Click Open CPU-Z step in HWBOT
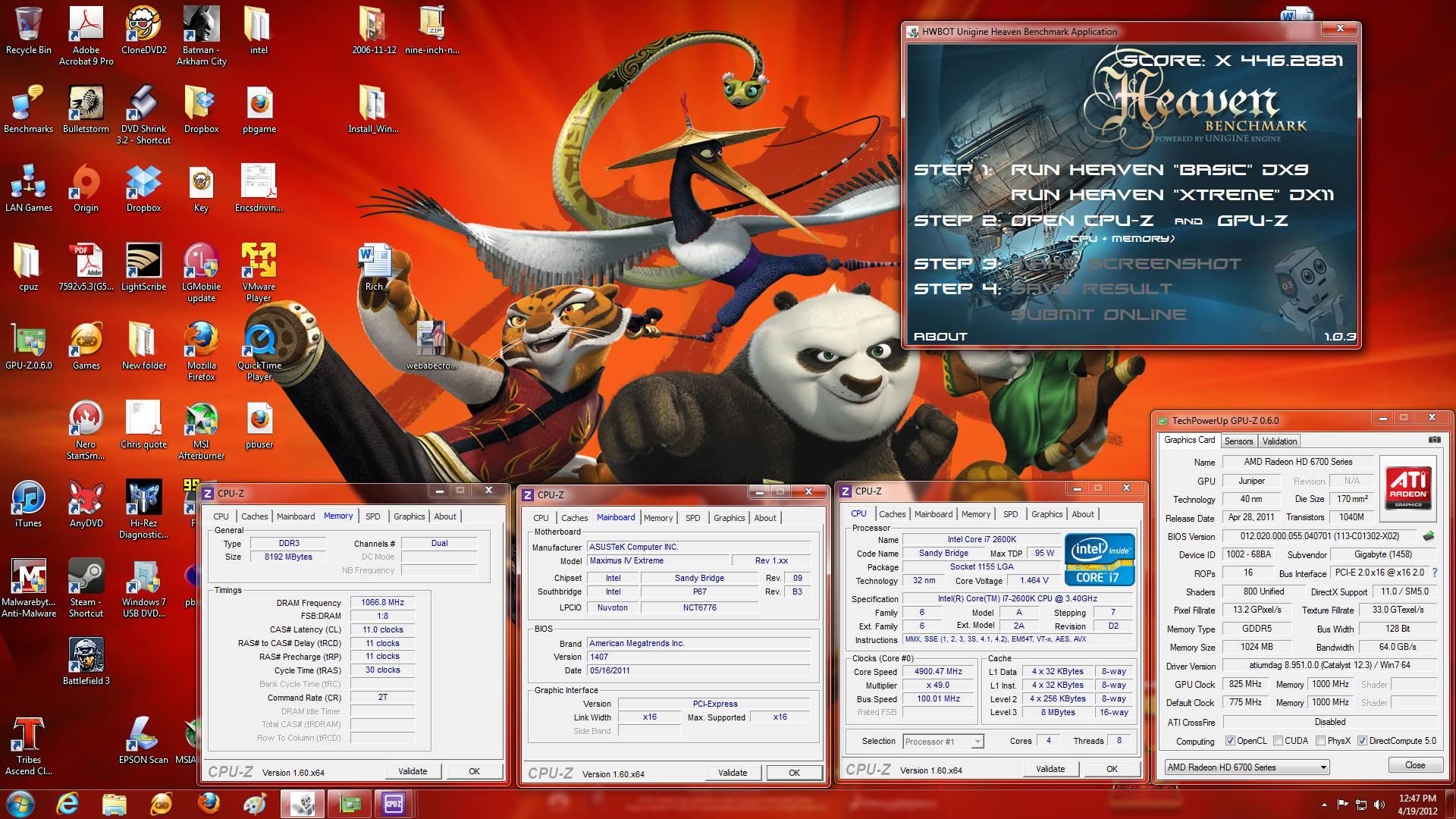Viewport: 1456px width, 819px height. coord(1082,221)
